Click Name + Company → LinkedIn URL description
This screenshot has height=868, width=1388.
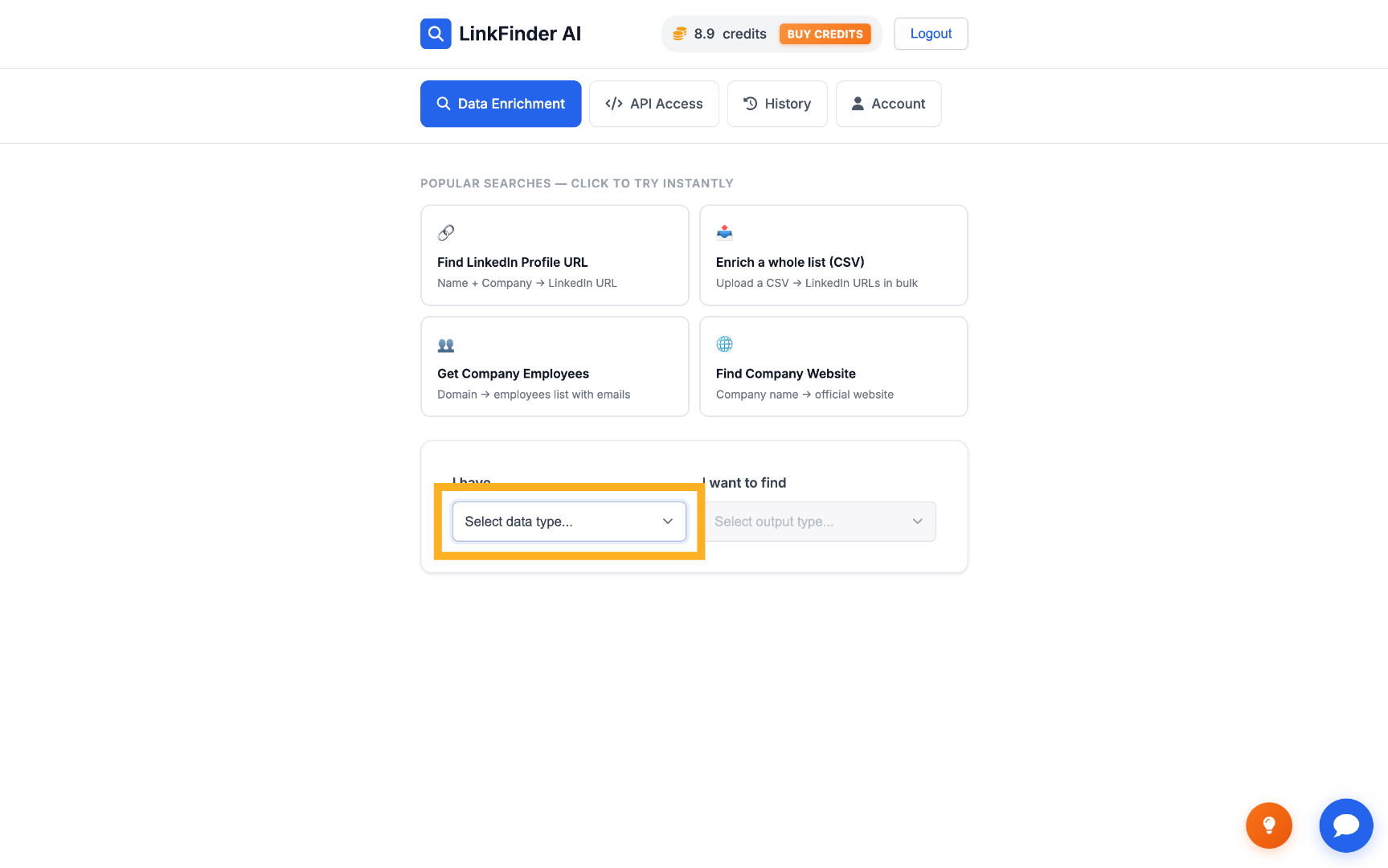tap(527, 283)
